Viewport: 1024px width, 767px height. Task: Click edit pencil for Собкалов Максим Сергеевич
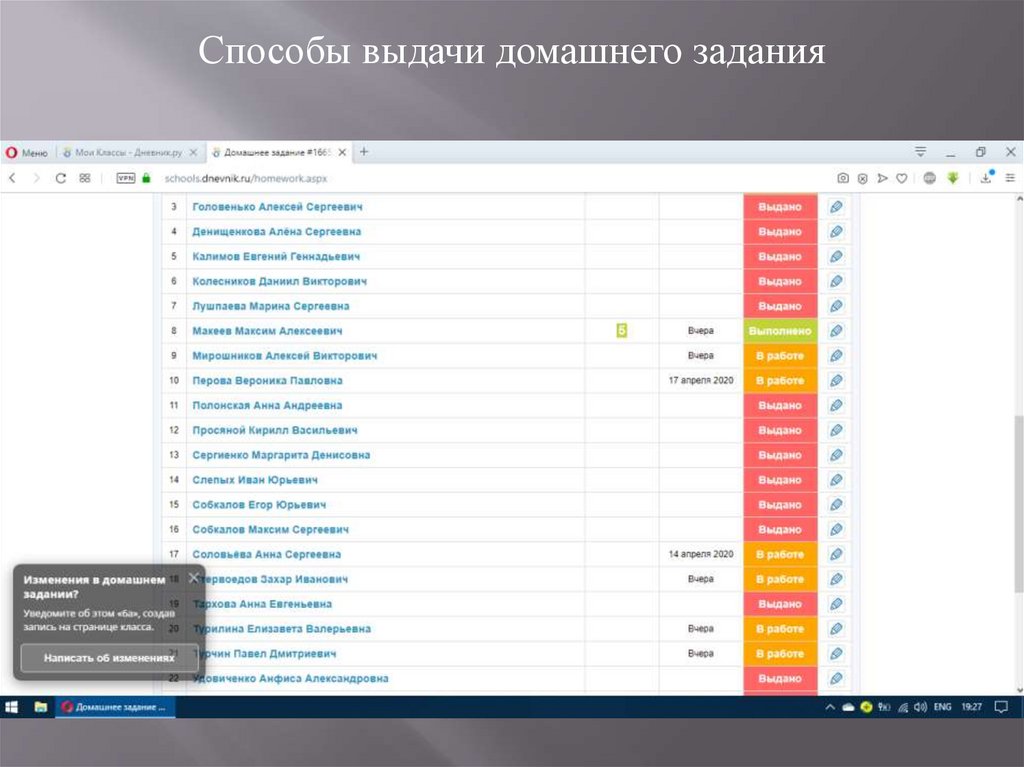[836, 530]
